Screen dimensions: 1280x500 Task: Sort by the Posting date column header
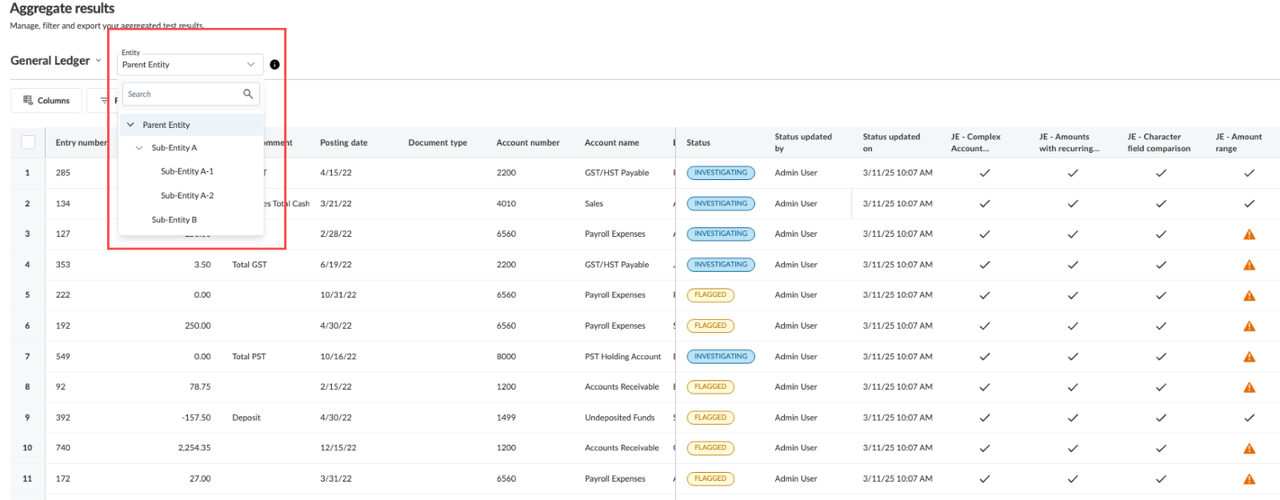(344, 143)
